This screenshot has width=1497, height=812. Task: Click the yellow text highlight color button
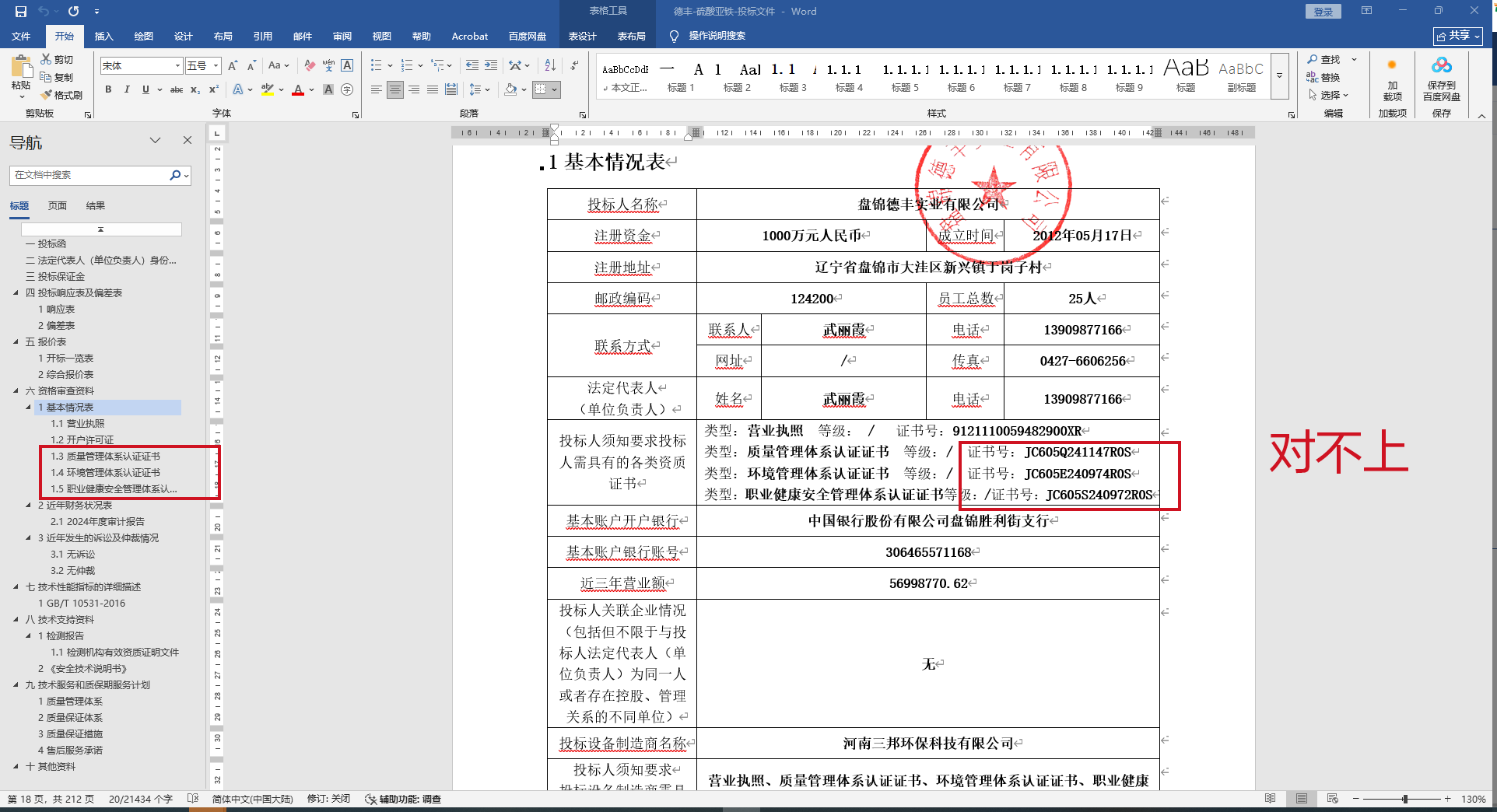268,89
